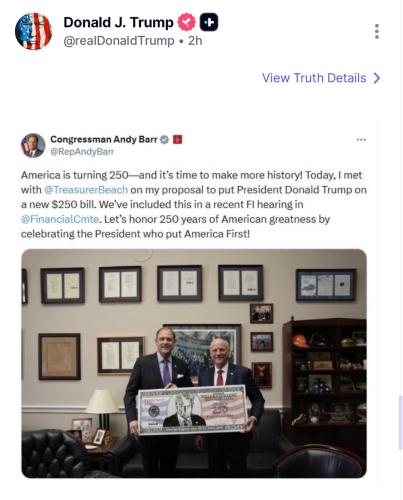Click the dark plus badge icon

click(x=209, y=22)
